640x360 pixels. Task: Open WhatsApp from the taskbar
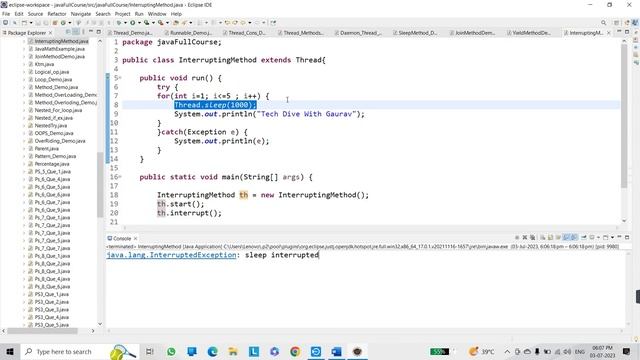[171, 351]
